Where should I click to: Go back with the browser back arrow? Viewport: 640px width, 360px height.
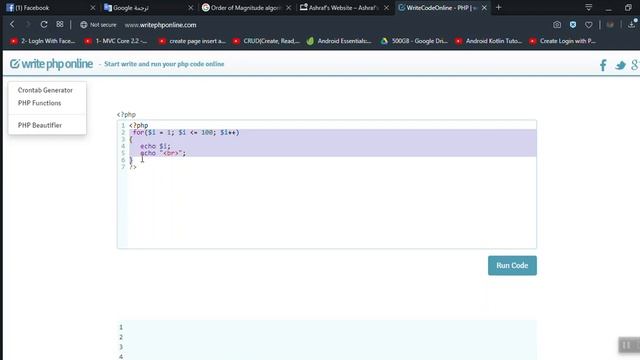tap(12, 24)
